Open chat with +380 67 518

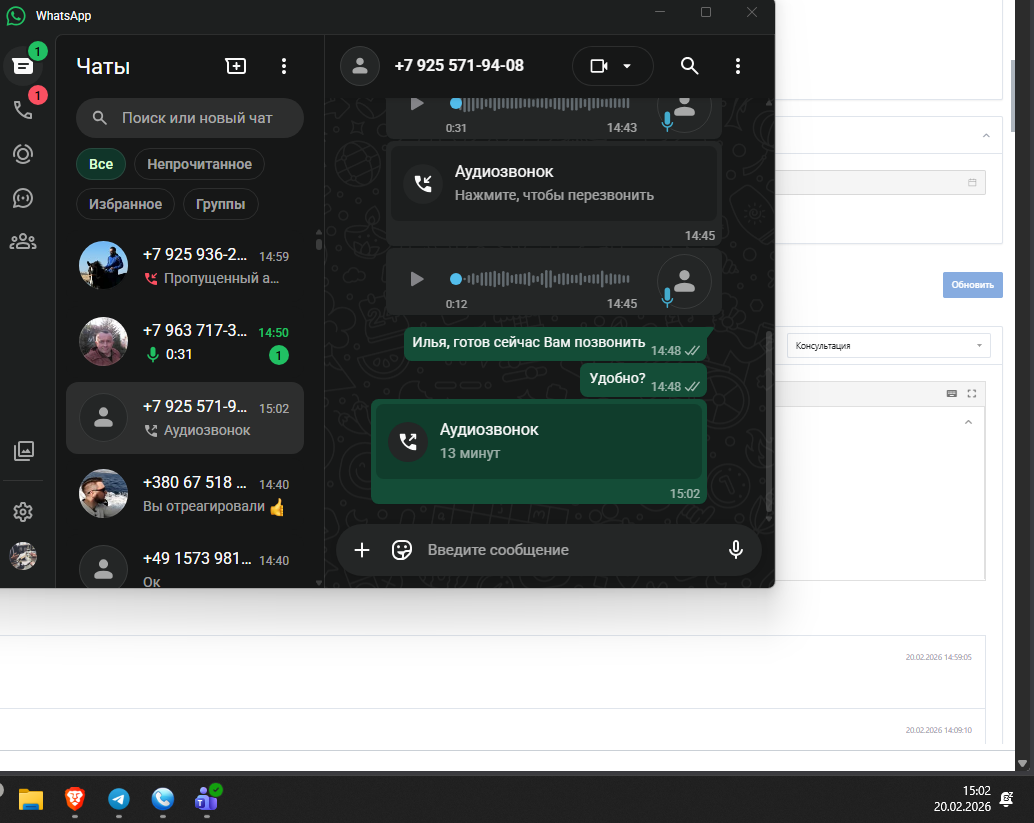point(185,494)
